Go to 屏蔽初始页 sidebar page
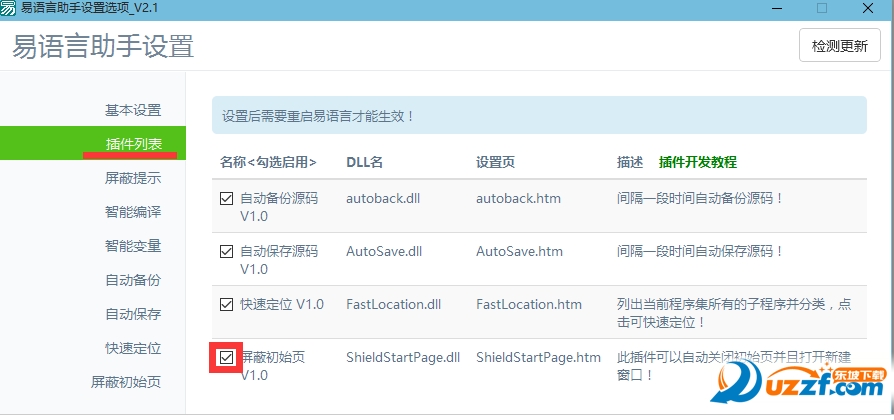The height and width of the screenshot is (420, 894). point(126,382)
